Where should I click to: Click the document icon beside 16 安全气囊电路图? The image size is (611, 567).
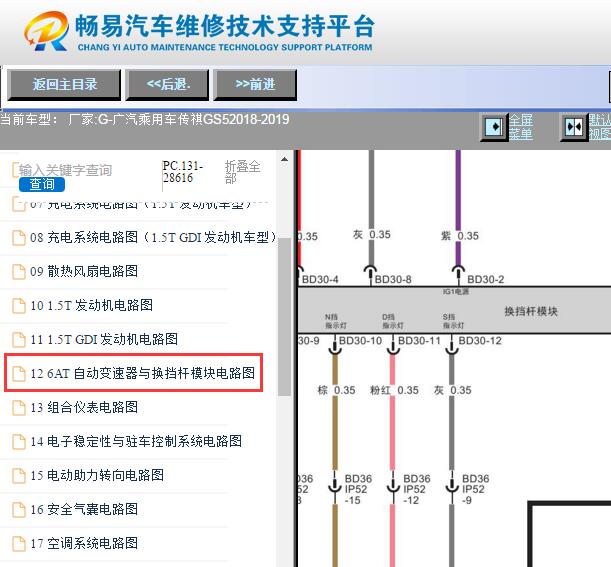19,509
